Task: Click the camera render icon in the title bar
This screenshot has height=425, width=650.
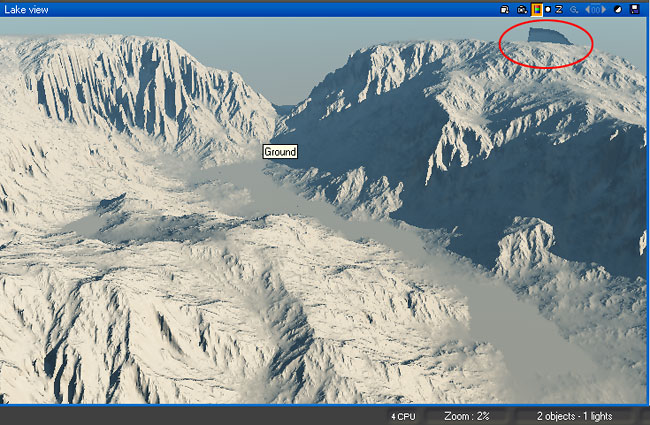Action: [521, 9]
